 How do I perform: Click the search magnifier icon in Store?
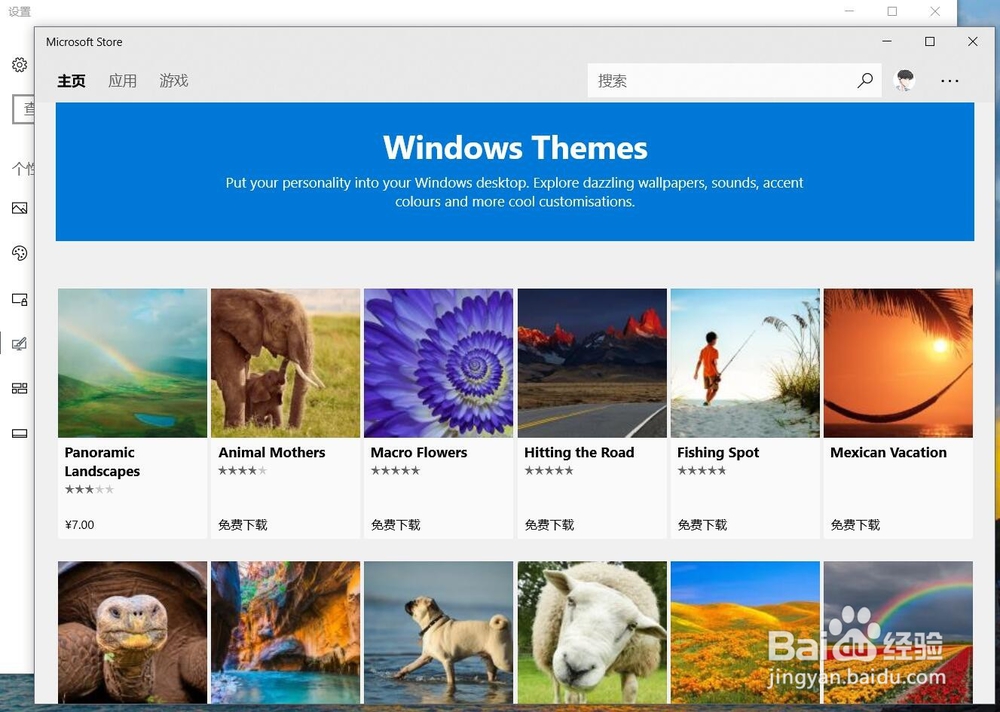(865, 80)
